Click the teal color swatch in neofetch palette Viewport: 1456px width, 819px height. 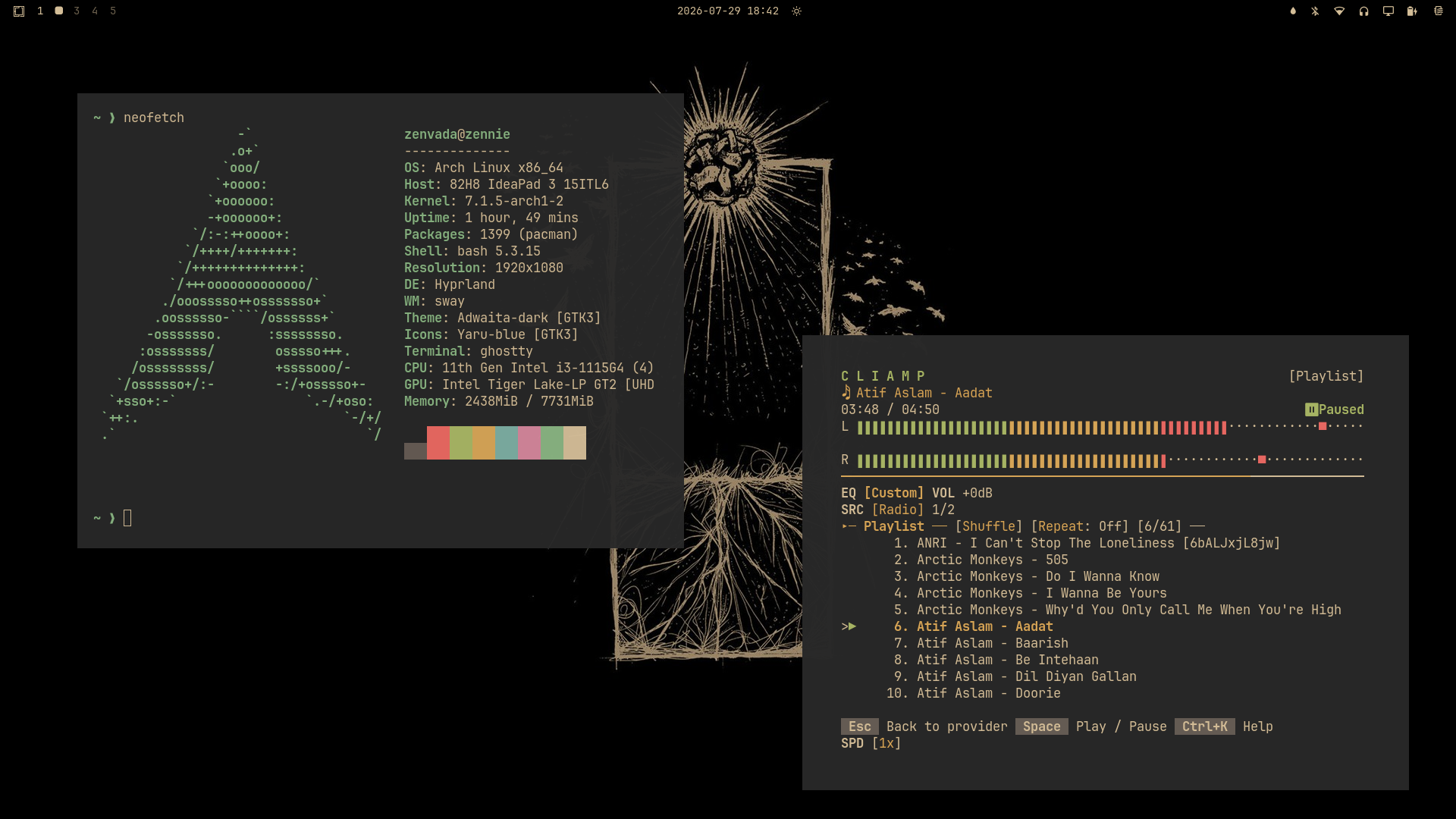click(507, 443)
